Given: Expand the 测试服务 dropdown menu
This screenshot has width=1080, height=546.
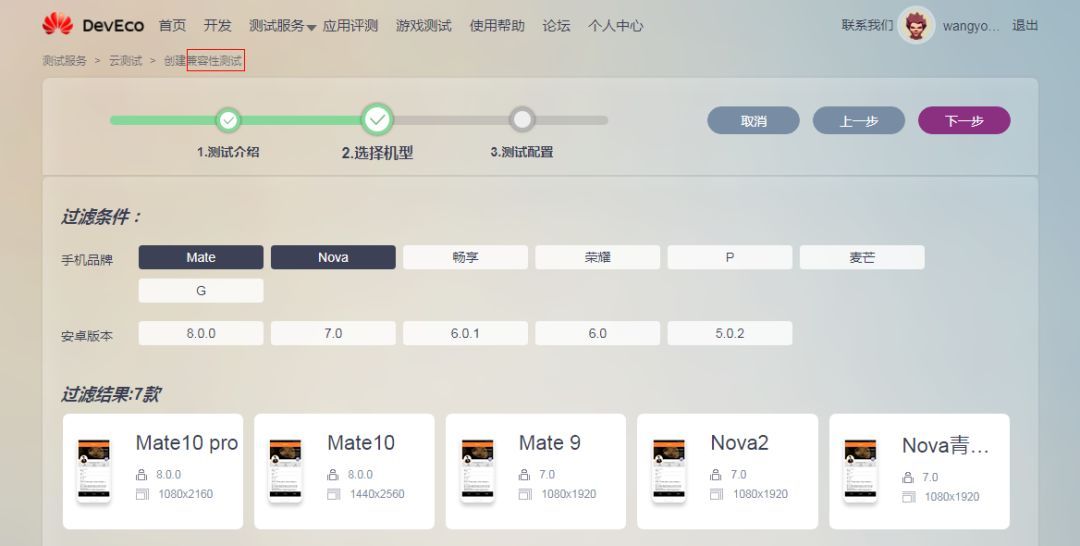Looking at the screenshot, I should pyautogui.click(x=282, y=26).
